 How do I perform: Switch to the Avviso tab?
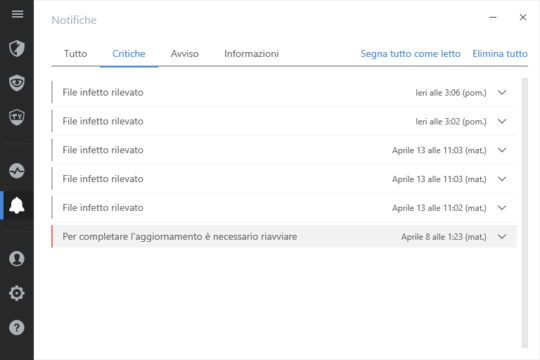[185, 54]
